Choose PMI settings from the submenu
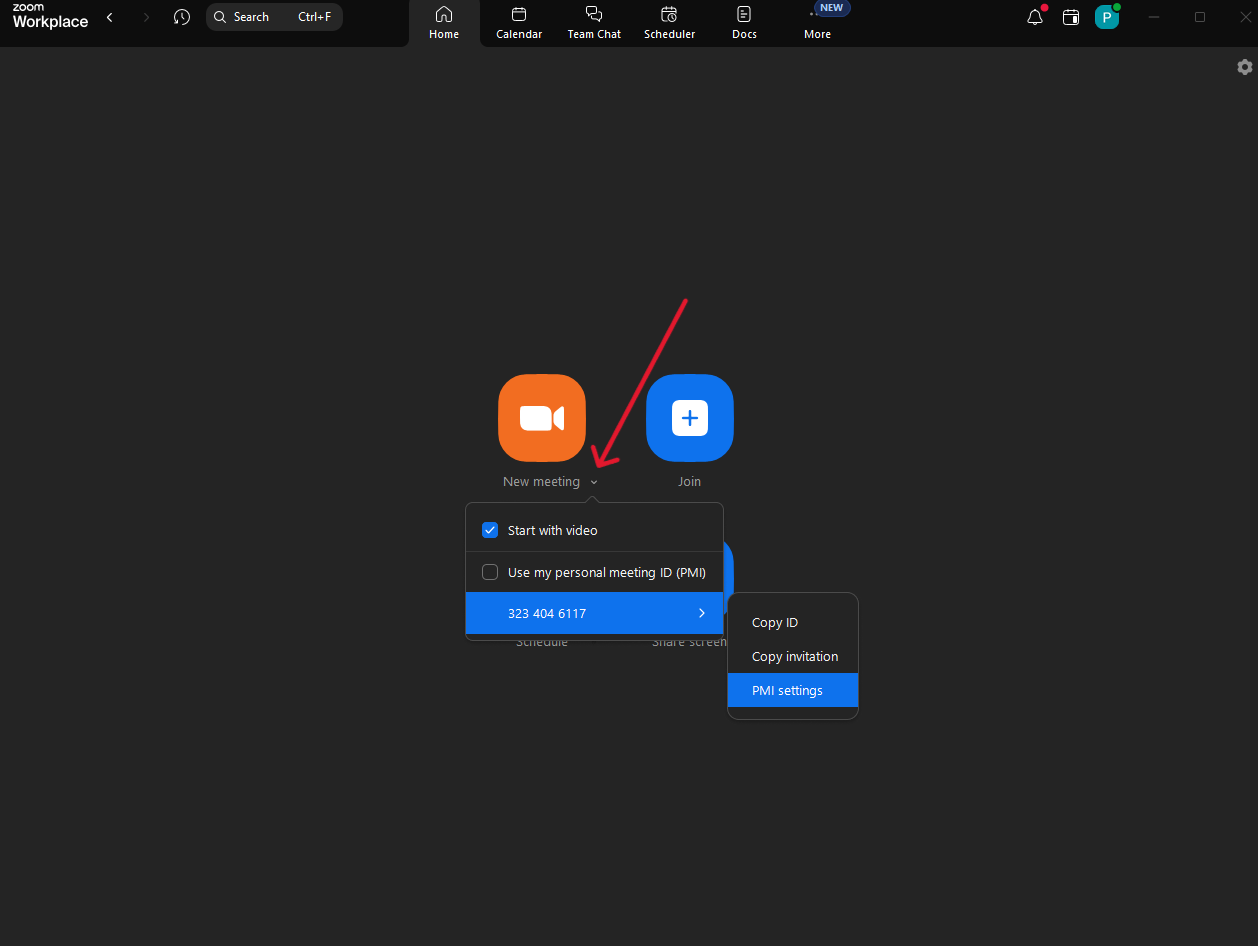1258x946 pixels. pyautogui.click(x=793, y=690)
